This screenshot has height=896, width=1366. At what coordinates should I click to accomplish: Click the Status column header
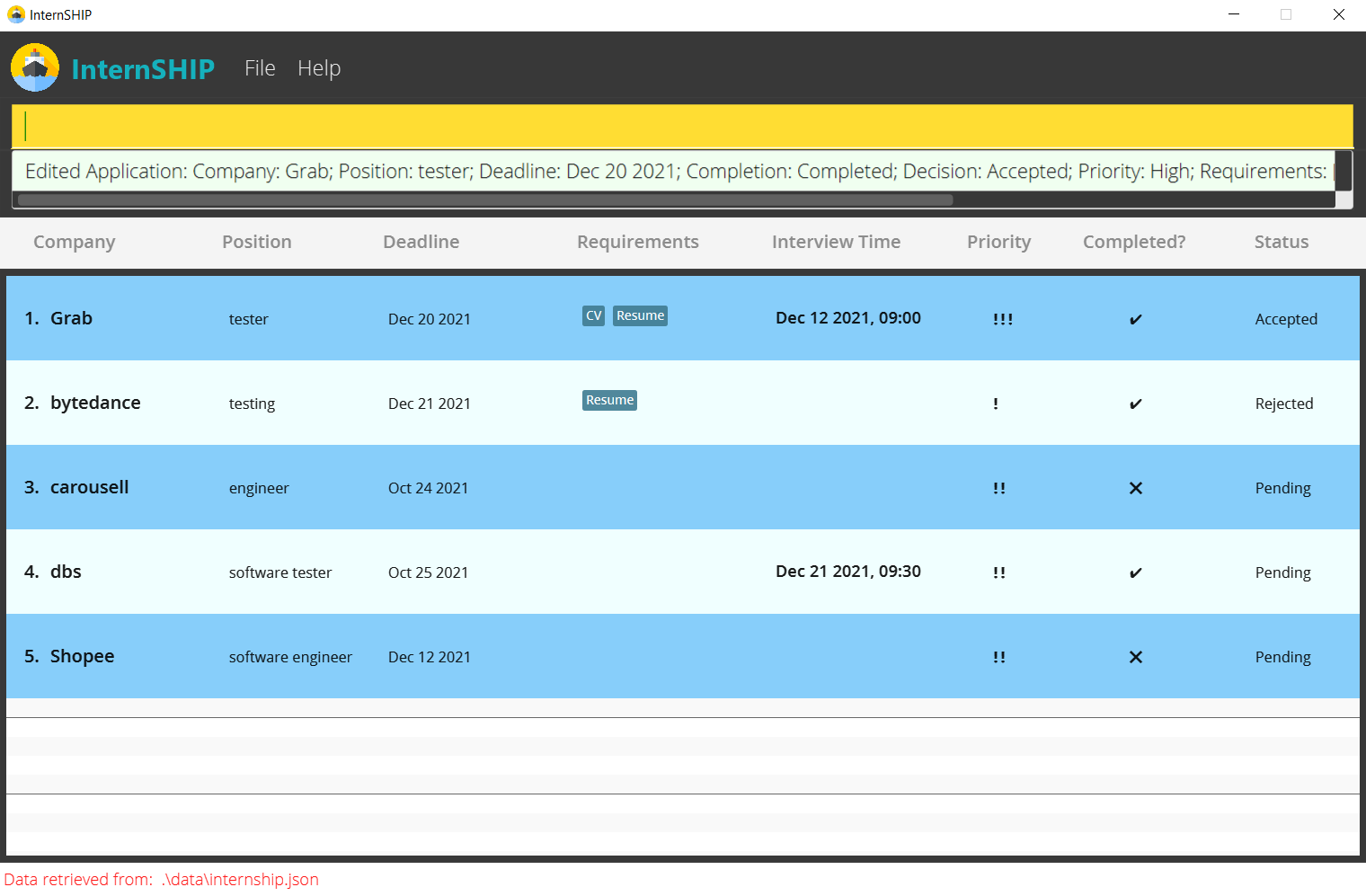[x=1282, y=242]
